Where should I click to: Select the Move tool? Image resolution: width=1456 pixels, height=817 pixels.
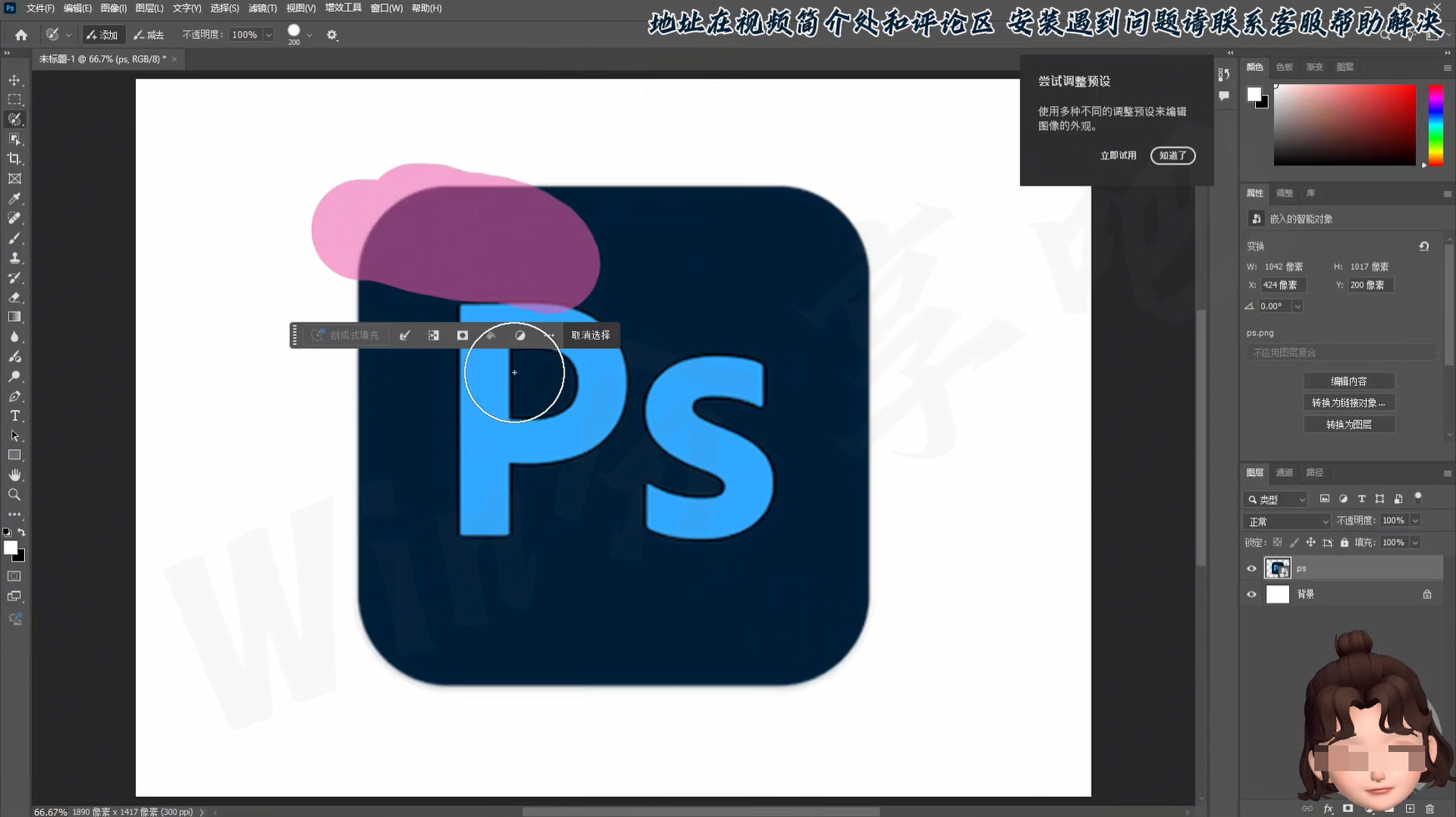[x=14, y=80]
